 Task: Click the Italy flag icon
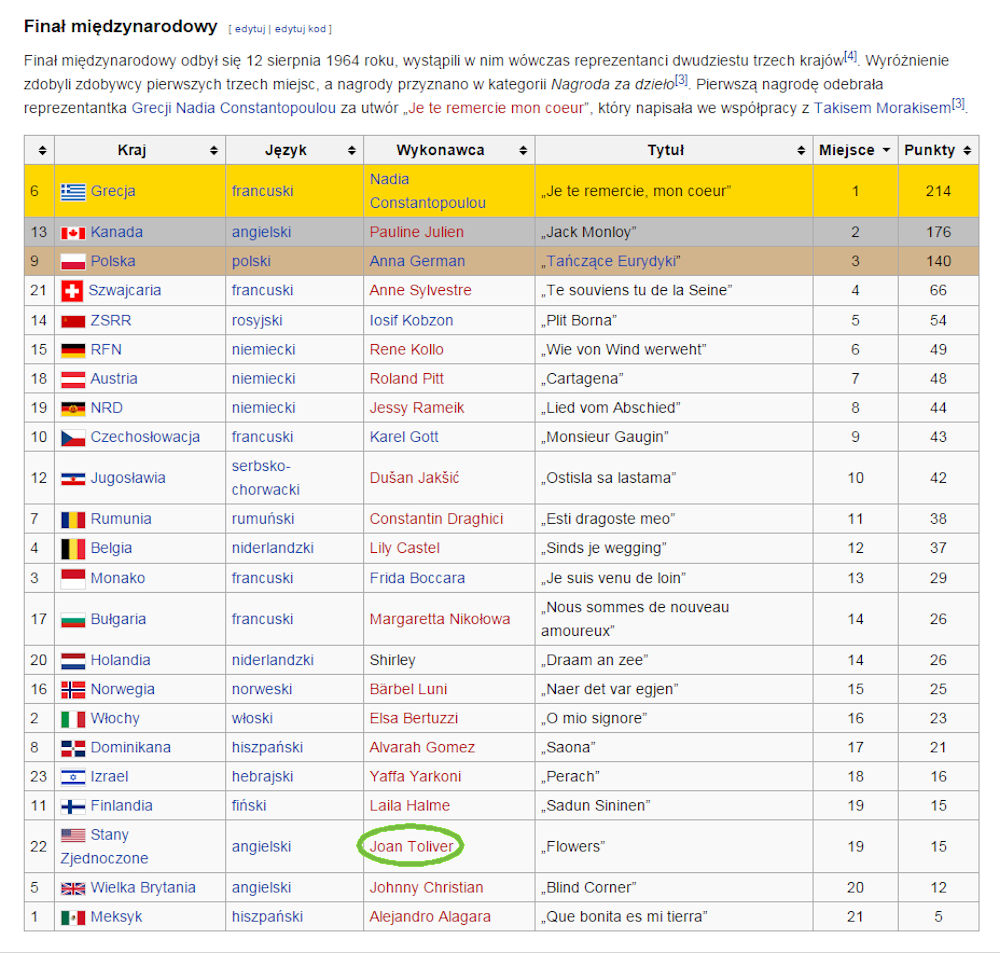73,719
